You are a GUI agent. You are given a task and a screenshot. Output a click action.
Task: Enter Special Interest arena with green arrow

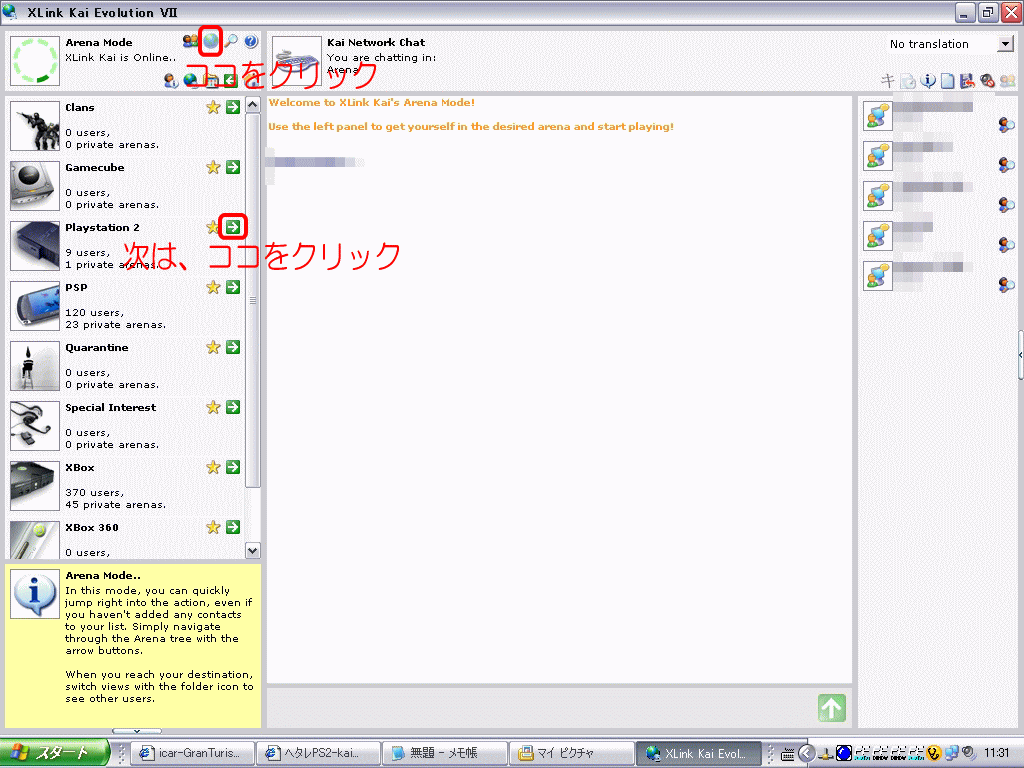pyautogui.click(x=233, y=408)
